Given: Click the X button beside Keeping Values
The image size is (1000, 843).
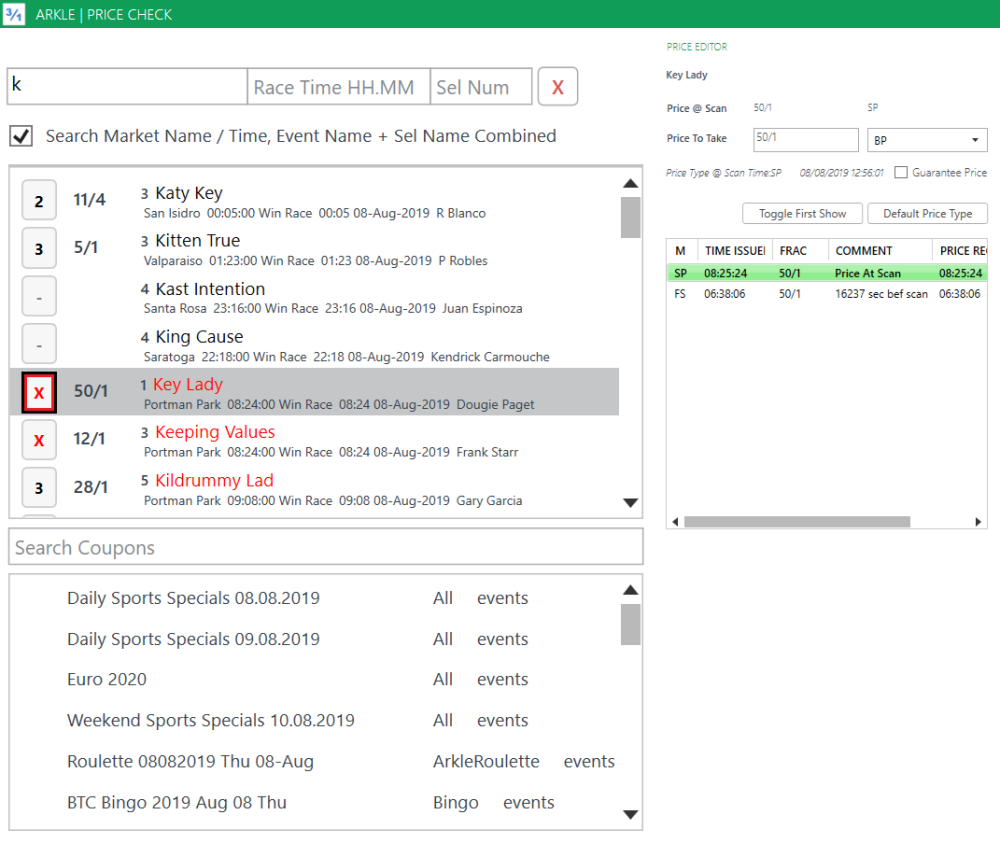Looking at the screenshot, I should pos(39,440).
